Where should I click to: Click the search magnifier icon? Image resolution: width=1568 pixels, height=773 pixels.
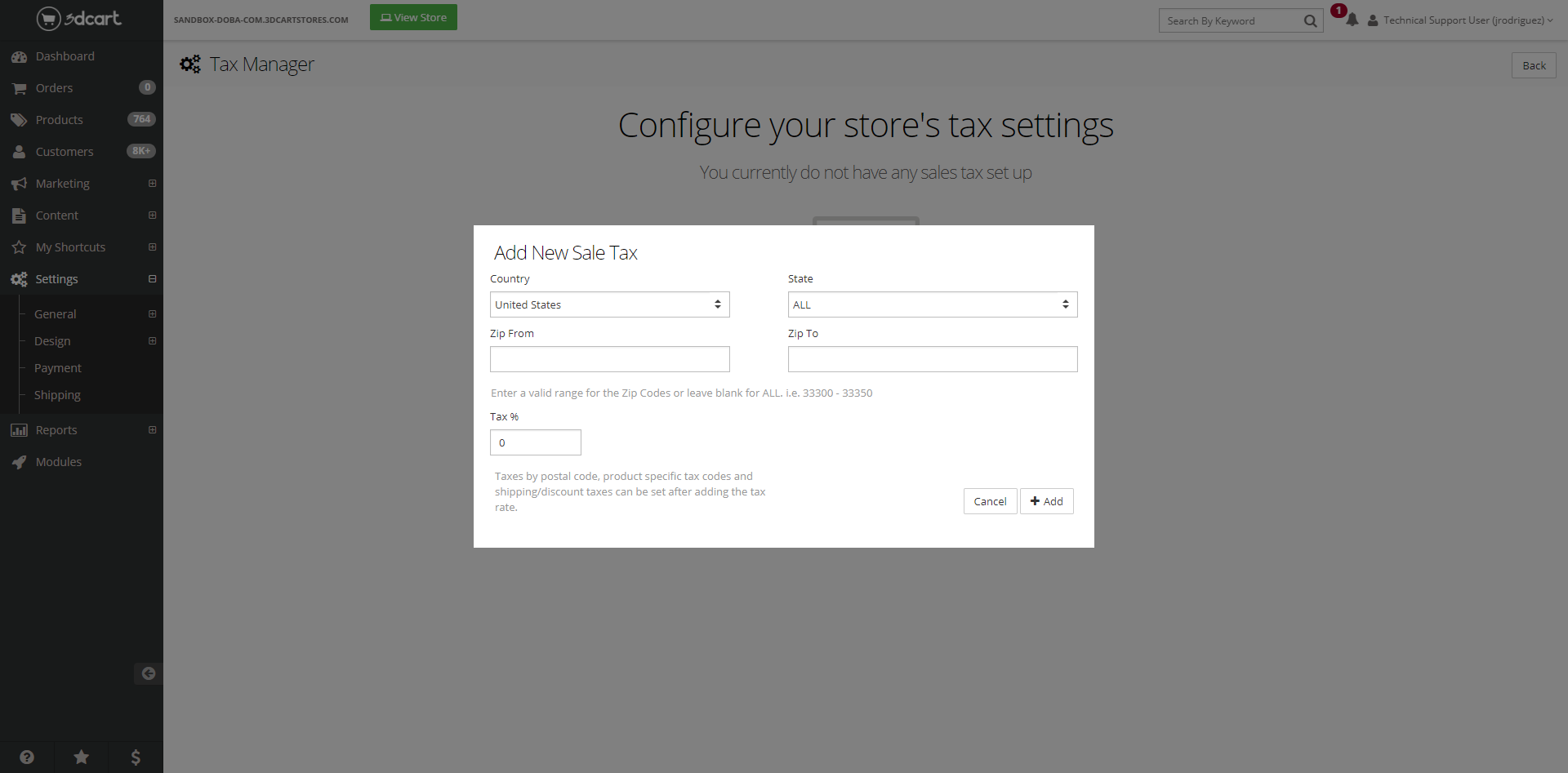[x=1310, y=21]
